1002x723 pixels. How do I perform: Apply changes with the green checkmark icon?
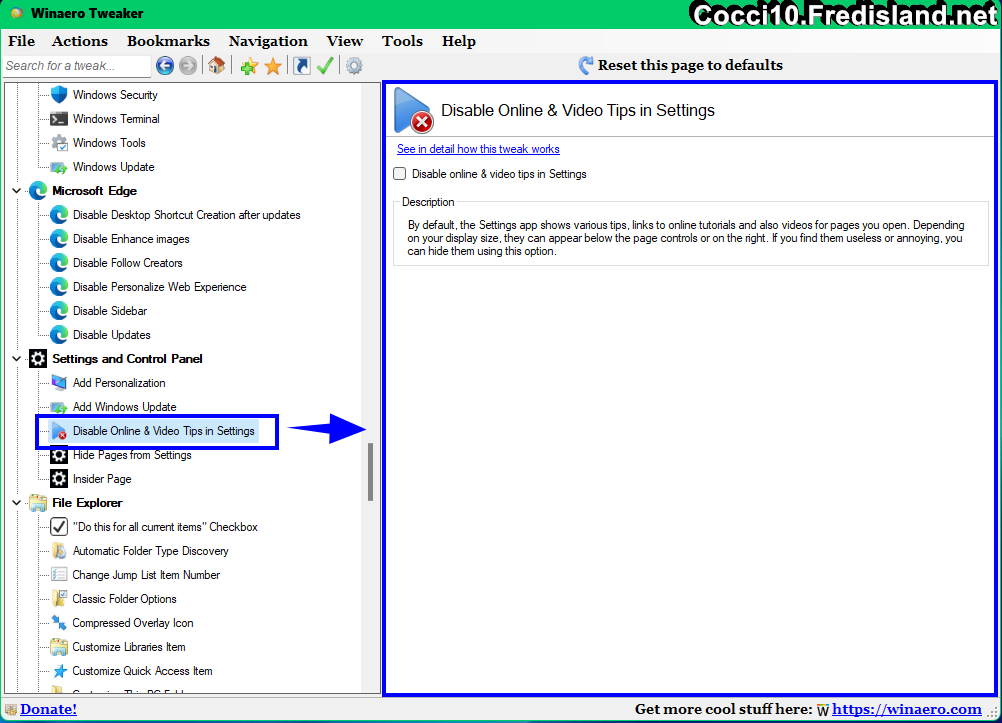(x=325, y=66)
